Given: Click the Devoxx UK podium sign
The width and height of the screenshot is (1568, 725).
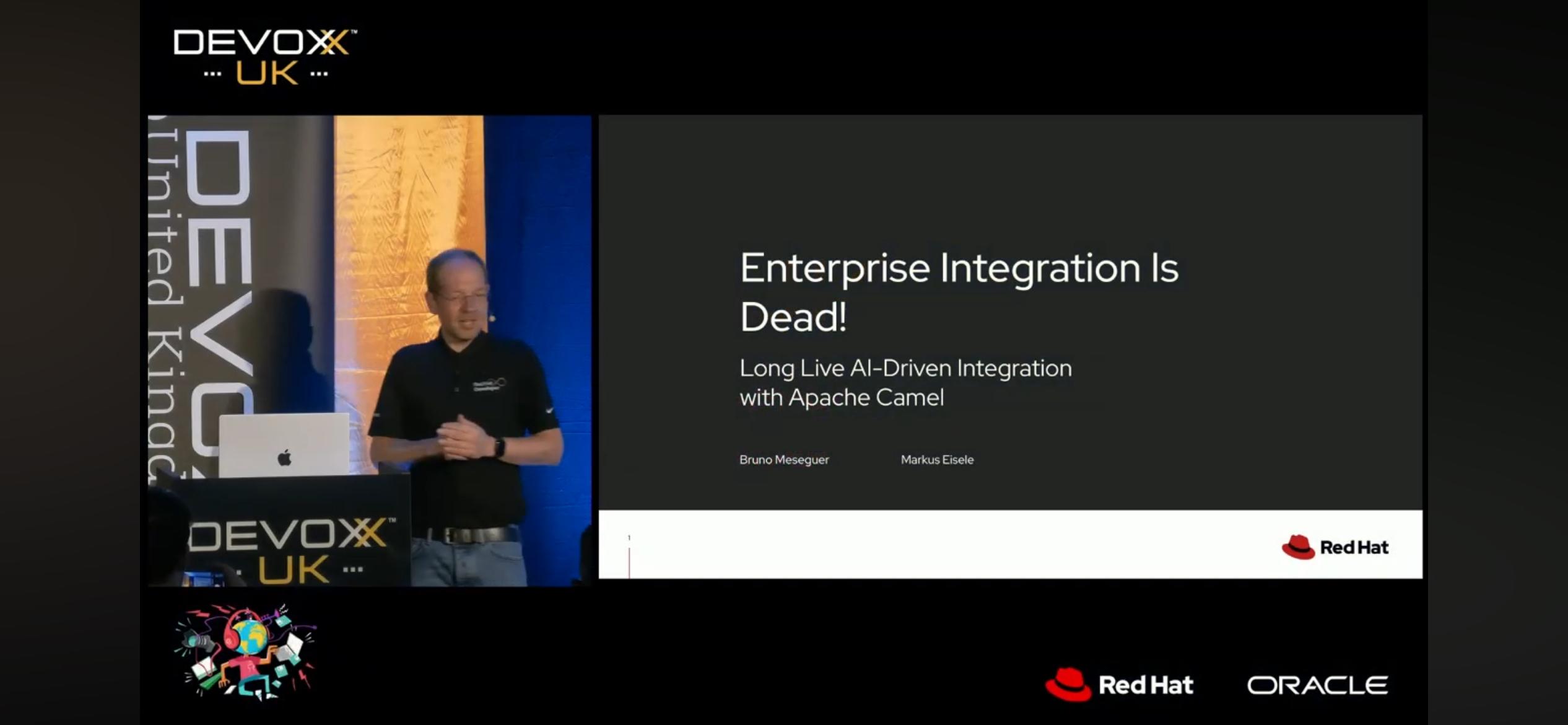Looking at the screenshot, I should [291, 550].
